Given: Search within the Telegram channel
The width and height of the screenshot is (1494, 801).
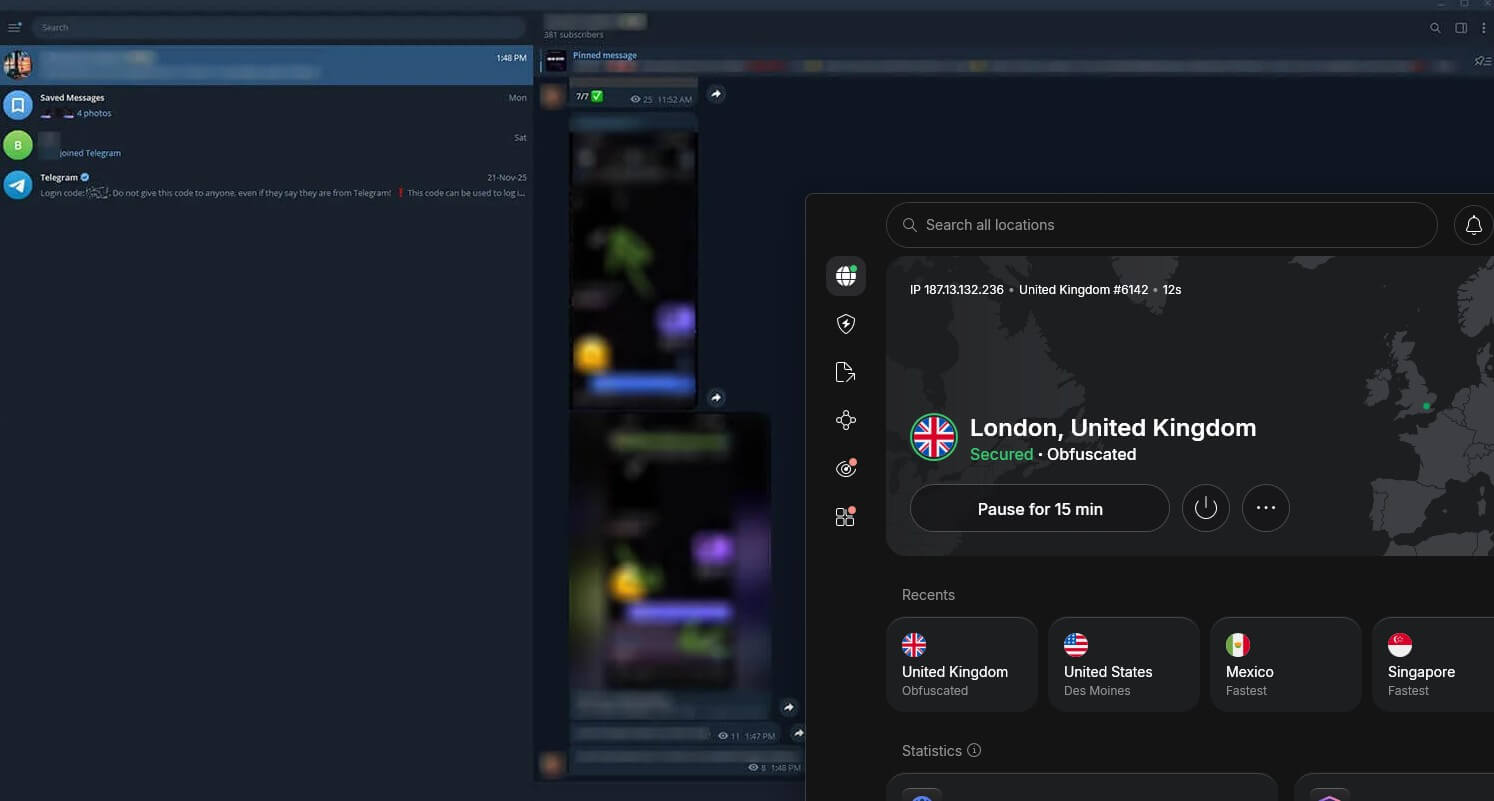Looking at the screenshot, I should (1435, 28).
